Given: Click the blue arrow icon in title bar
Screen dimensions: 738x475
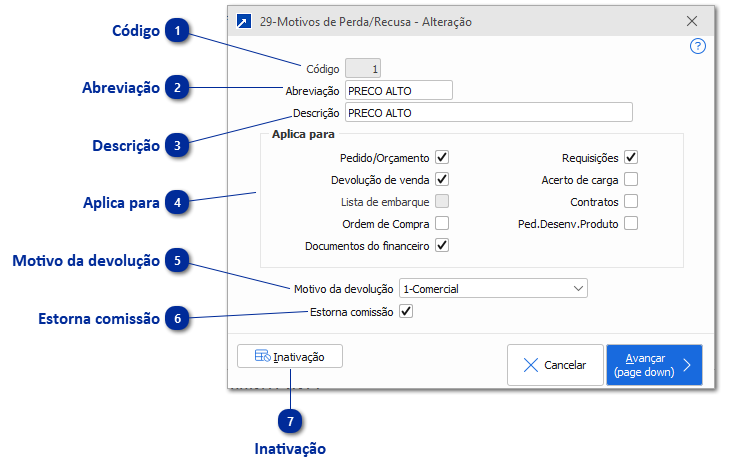Looking at the screenshot, I should pyautogui.click(x=243, y=20).
